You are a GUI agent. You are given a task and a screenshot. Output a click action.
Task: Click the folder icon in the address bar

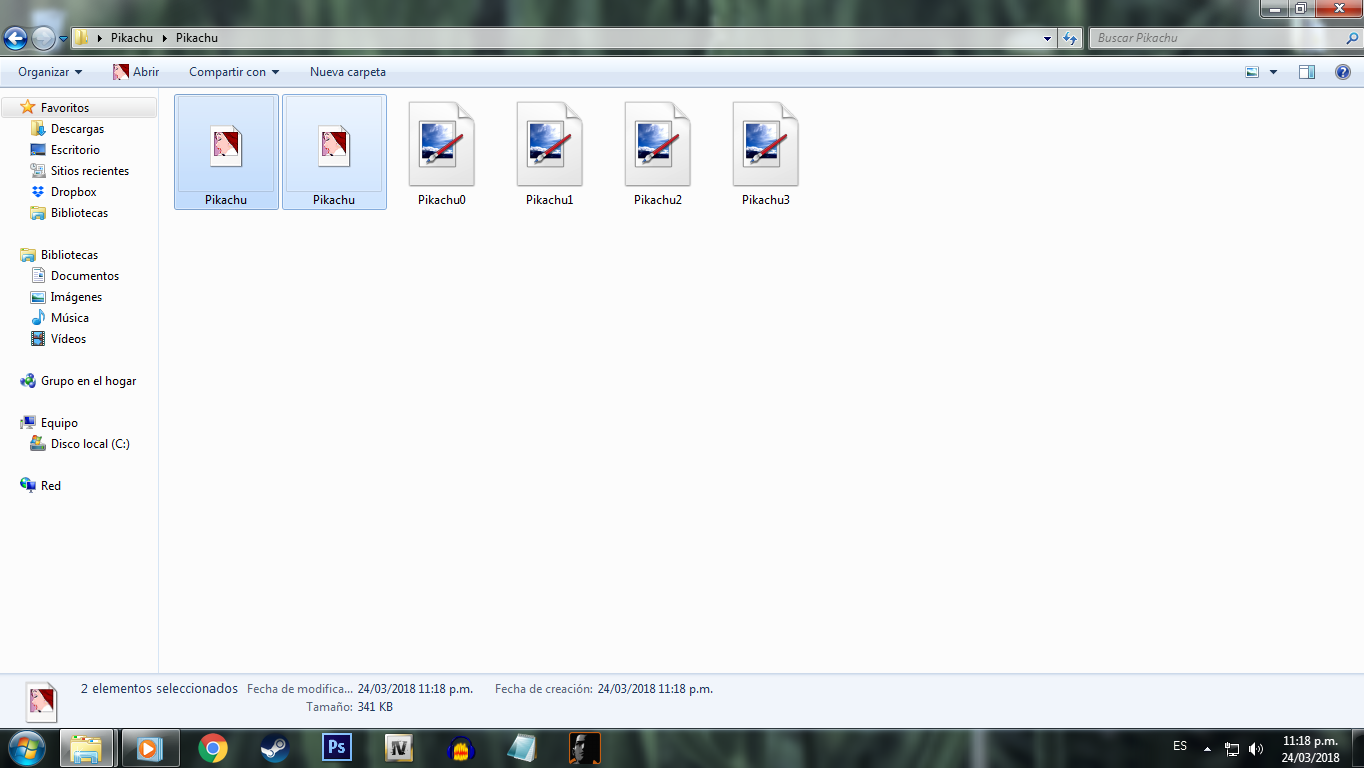coord(82,38)
